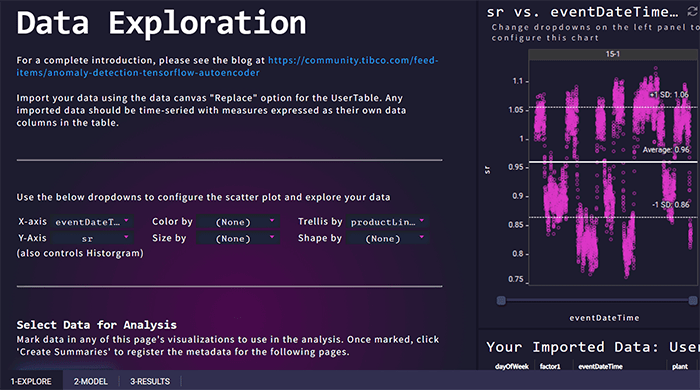700x390 pixels.
Task: Click the 'Your Imported Data' table title
Action: pos(593,347)
